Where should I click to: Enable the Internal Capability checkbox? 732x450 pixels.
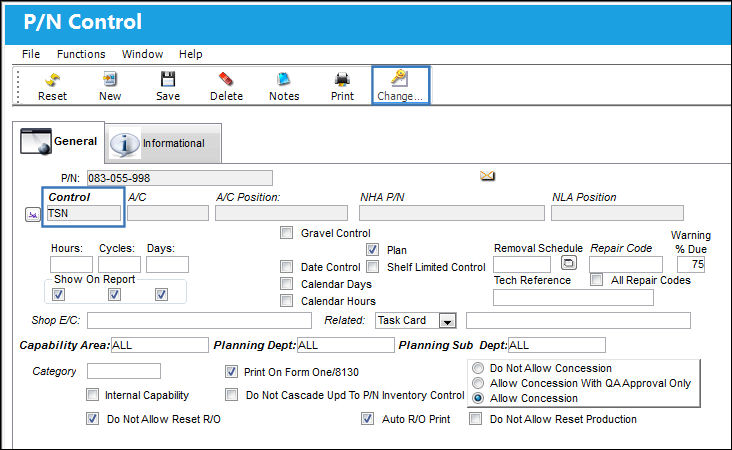[x=92, y=395]
